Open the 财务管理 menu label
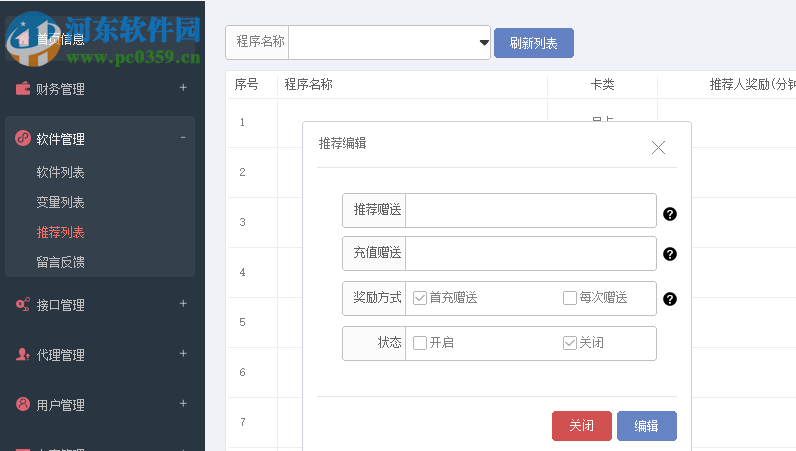 (60, 89)
